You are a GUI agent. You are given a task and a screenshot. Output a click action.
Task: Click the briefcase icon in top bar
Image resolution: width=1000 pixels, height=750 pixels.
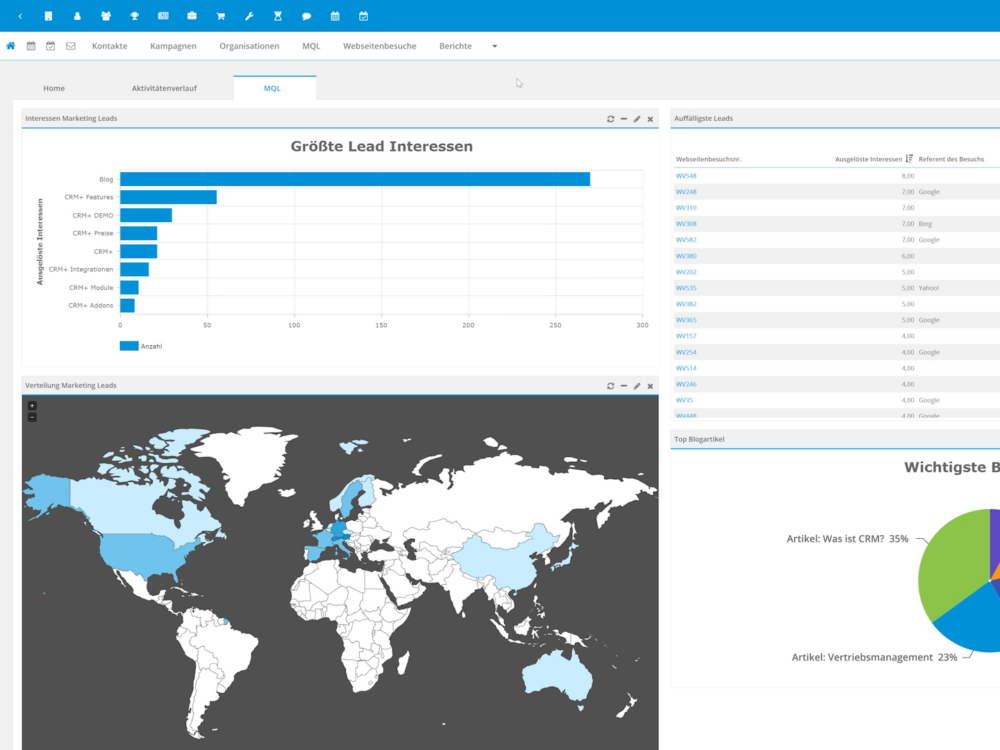[191, 16]
